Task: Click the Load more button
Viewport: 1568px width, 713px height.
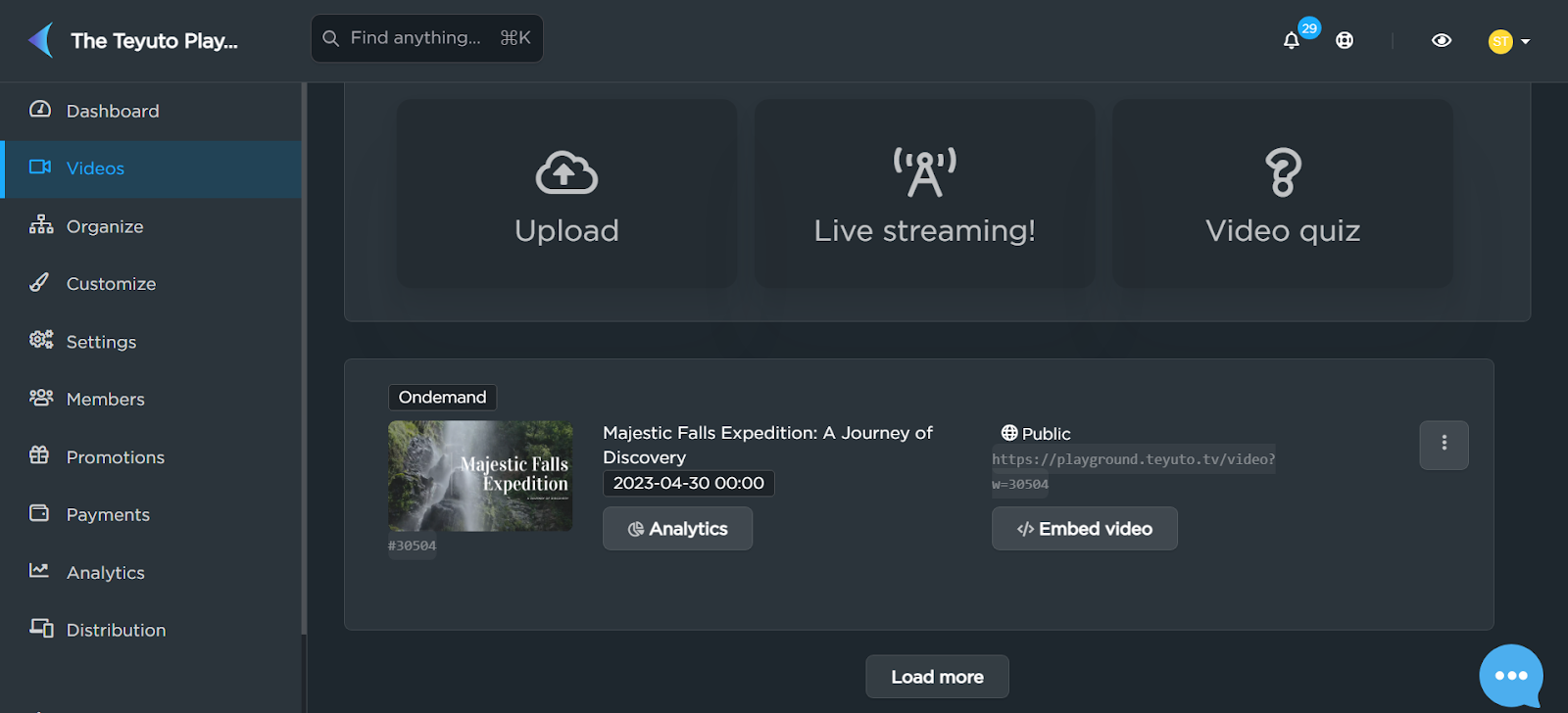Action: (x=937, y=677)
